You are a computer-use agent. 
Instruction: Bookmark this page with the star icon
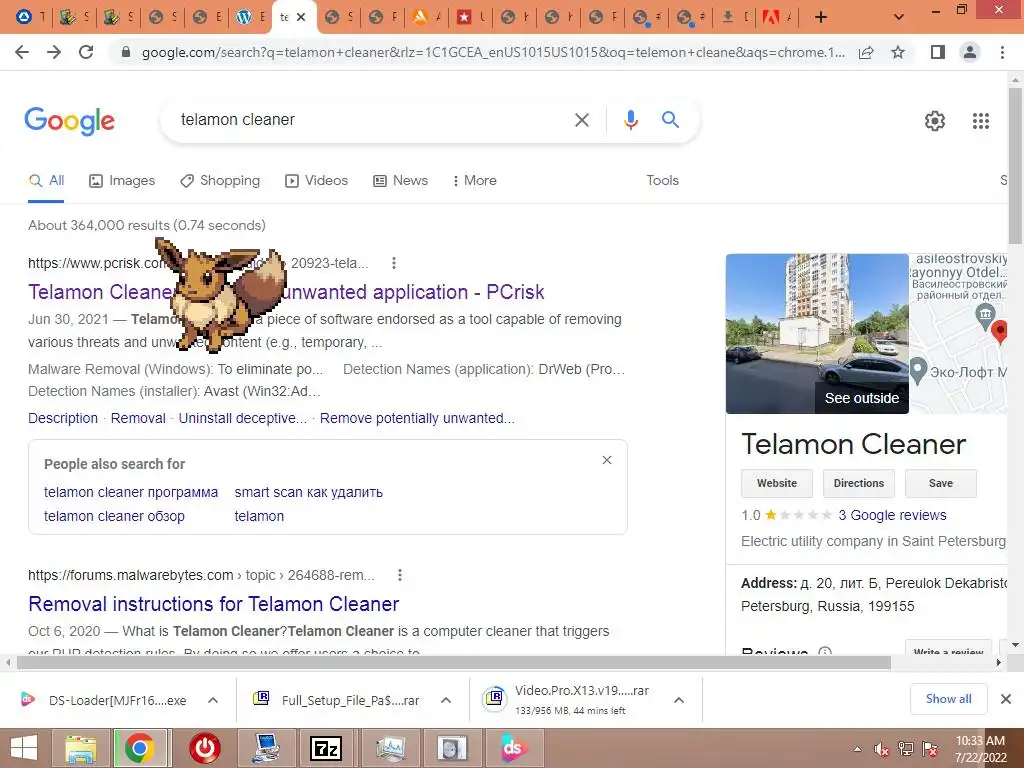(898, 52)
